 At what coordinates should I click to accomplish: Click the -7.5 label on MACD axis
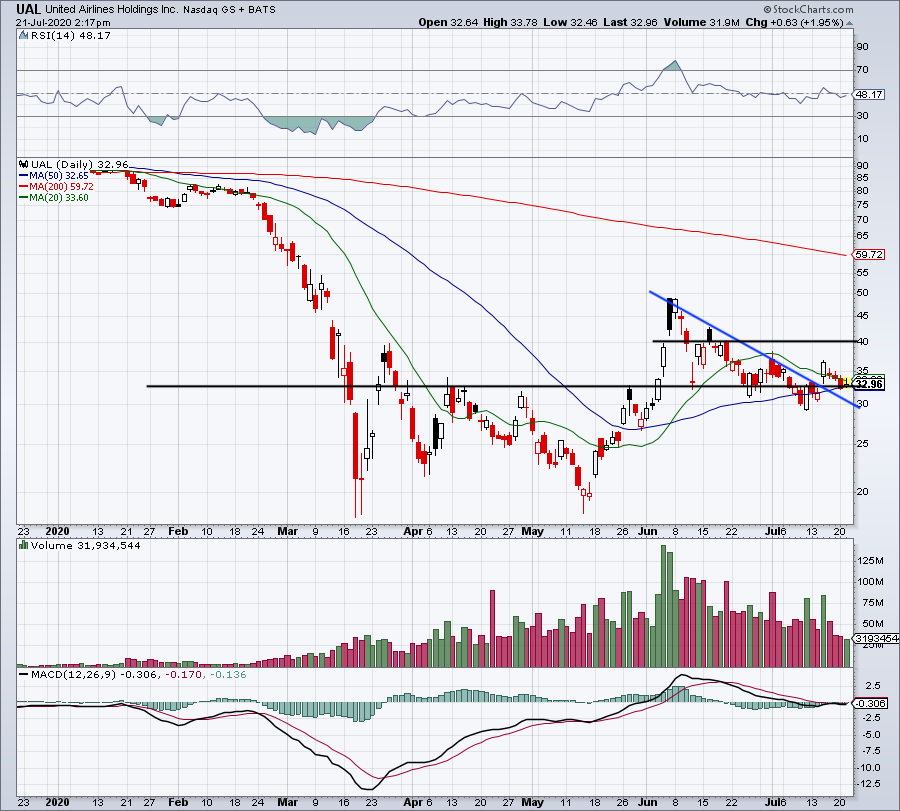[x=871, y=751]
